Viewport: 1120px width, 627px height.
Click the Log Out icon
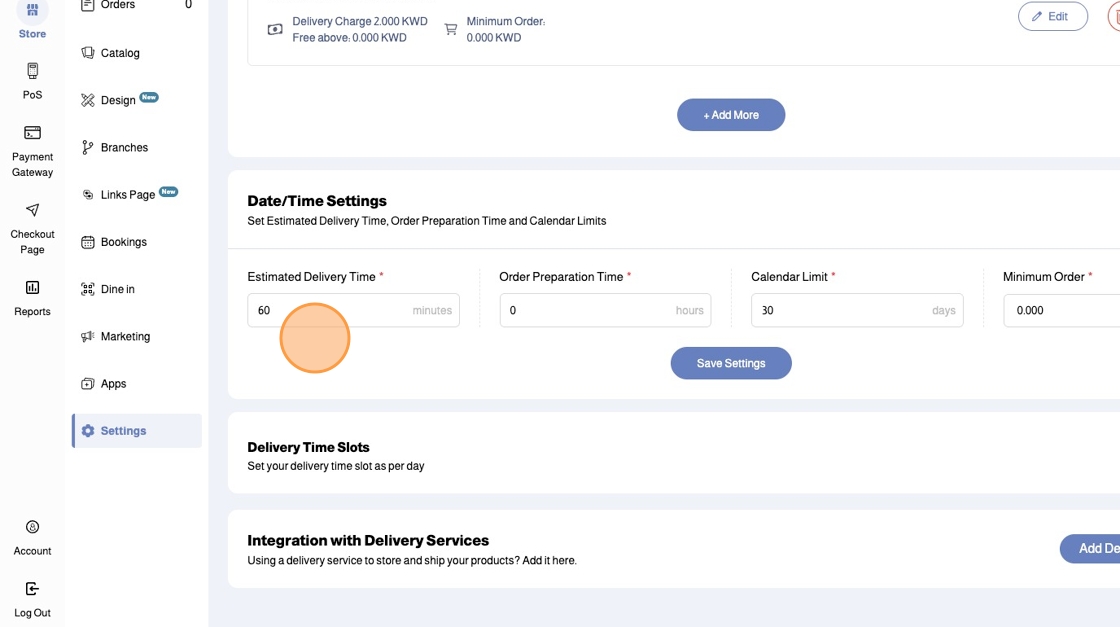coord(32,589)
